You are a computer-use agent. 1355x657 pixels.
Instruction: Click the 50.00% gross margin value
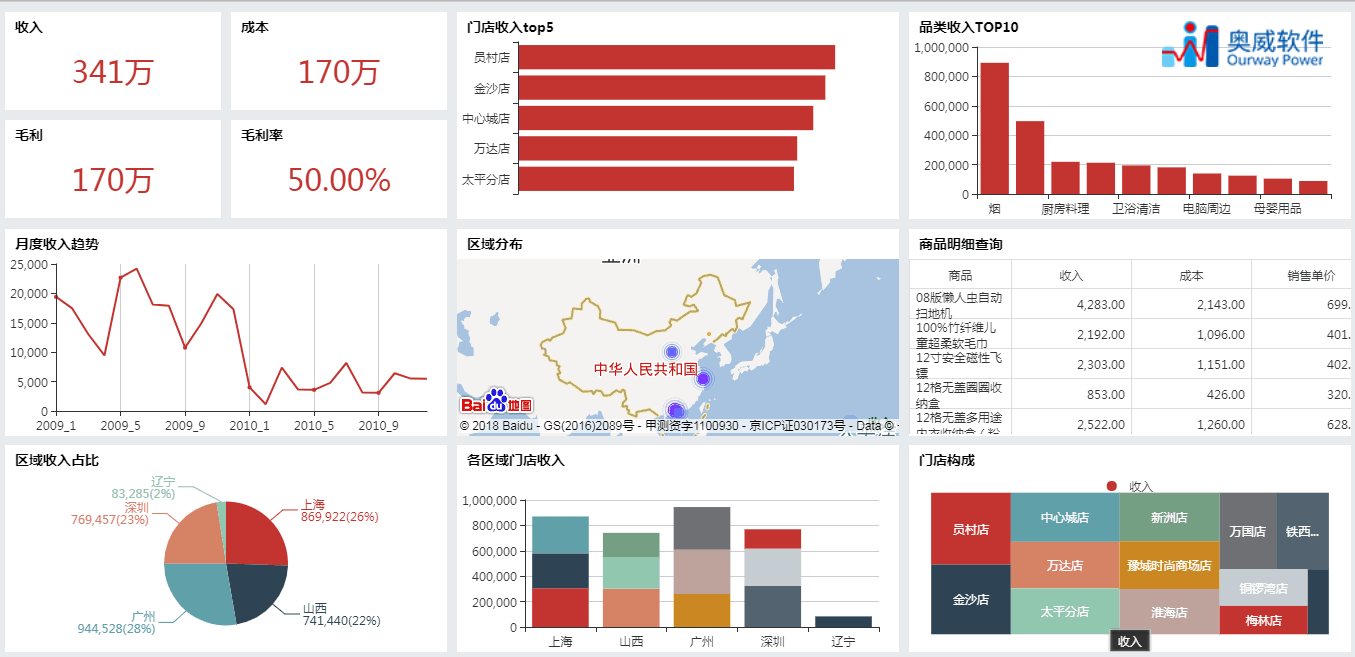(x=339, y=179)
